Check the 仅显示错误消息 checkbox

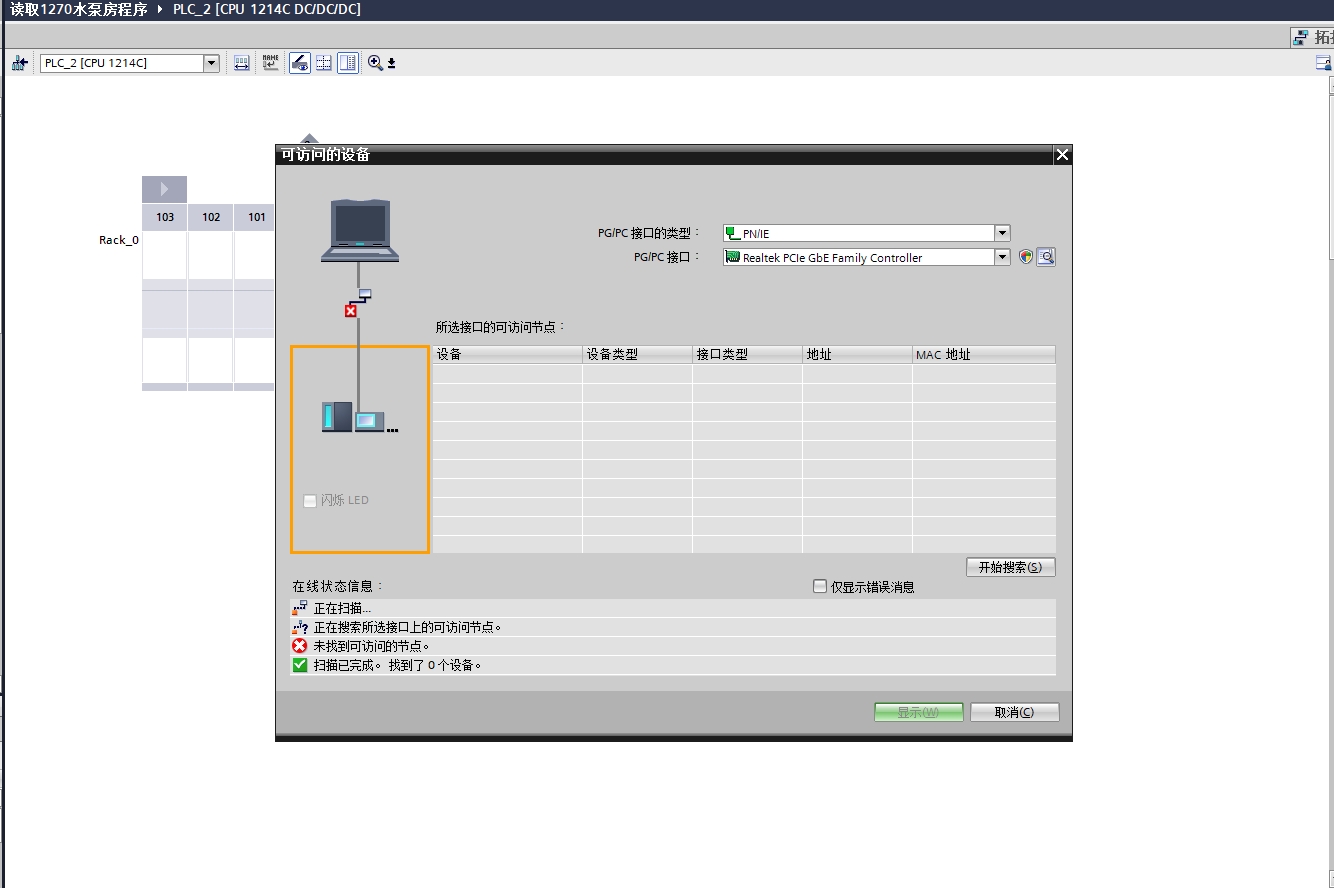click(820, 587)
